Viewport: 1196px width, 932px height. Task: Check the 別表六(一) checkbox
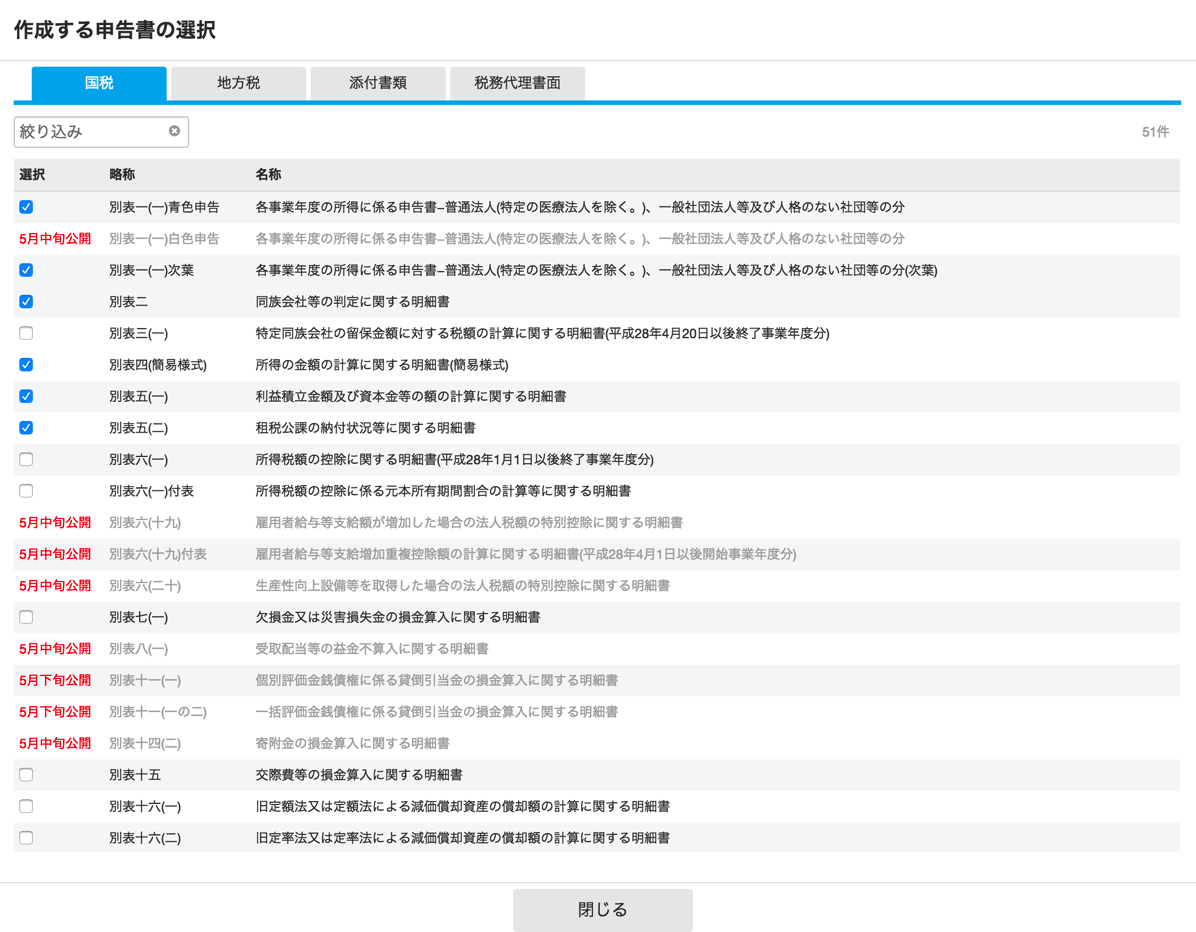[x=26, y=459]
